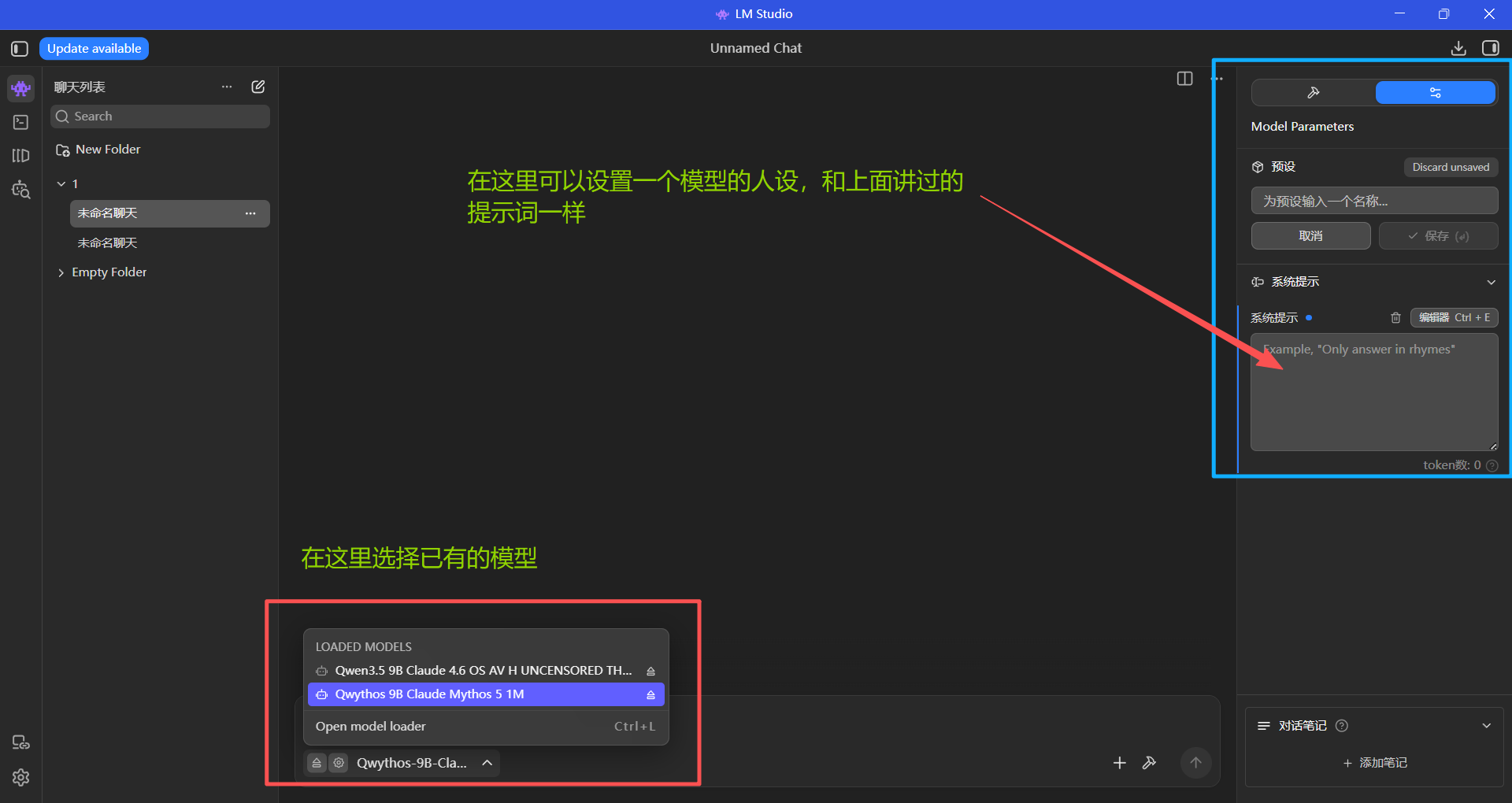Focus the preset name input field
Viewport: 1512px width, 803px height.
click(1374, 201)
